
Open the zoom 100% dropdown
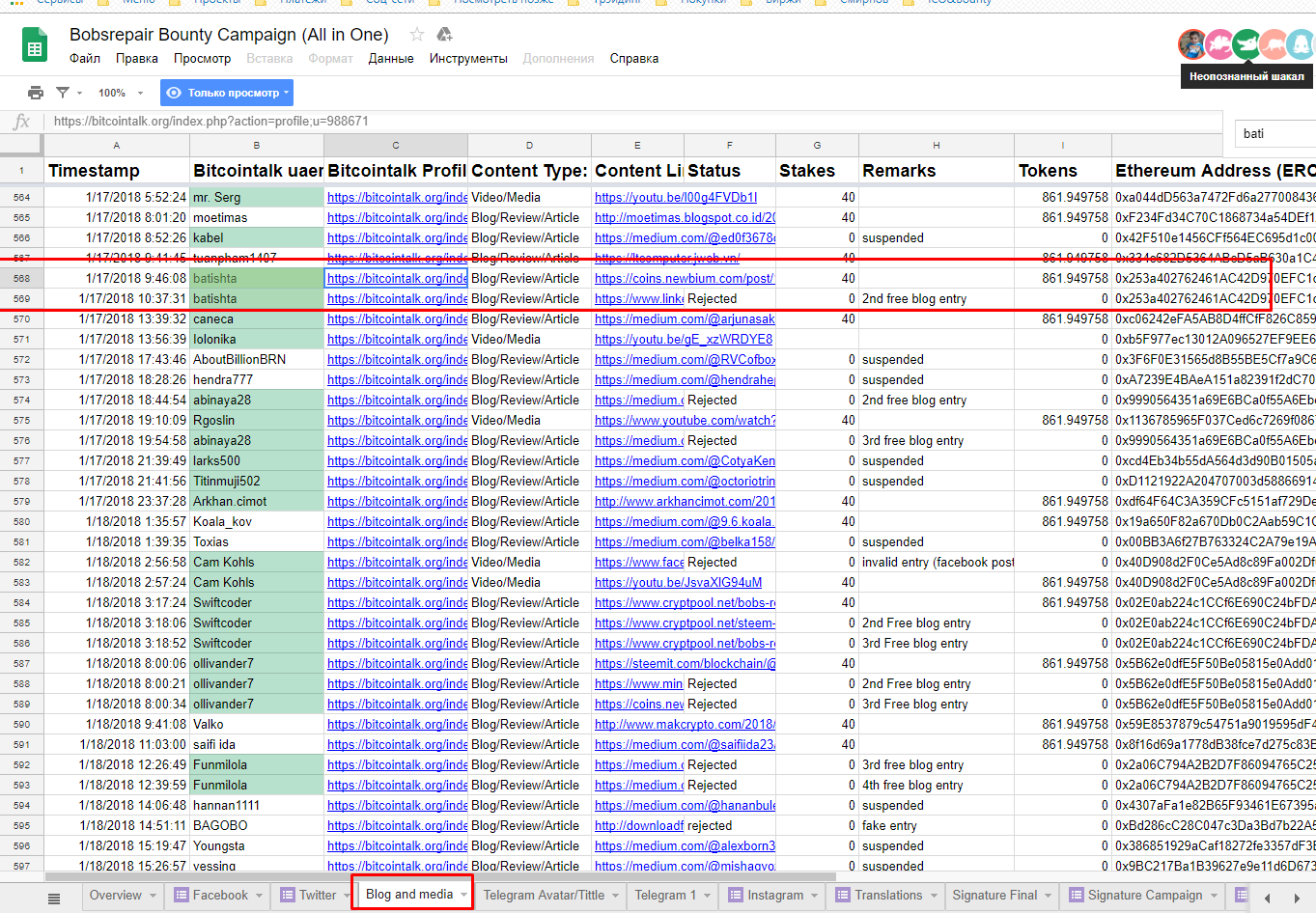pyautogui.click(x=121, y=93)
